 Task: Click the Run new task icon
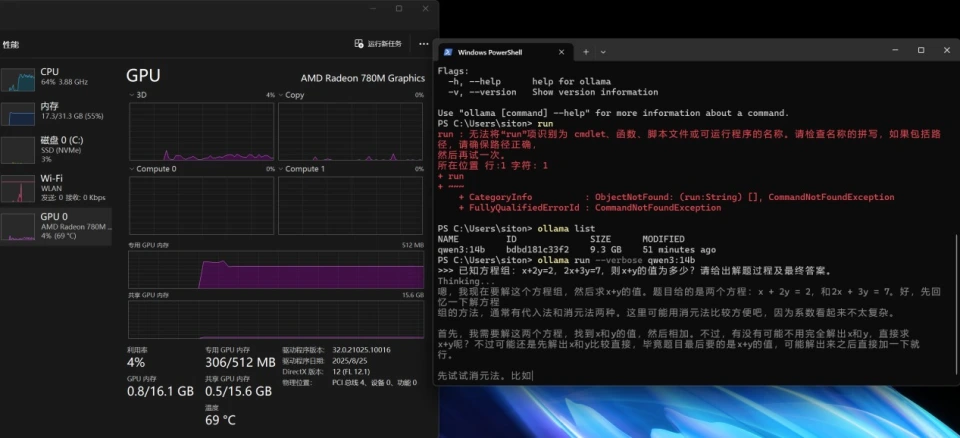pos(360,44)
